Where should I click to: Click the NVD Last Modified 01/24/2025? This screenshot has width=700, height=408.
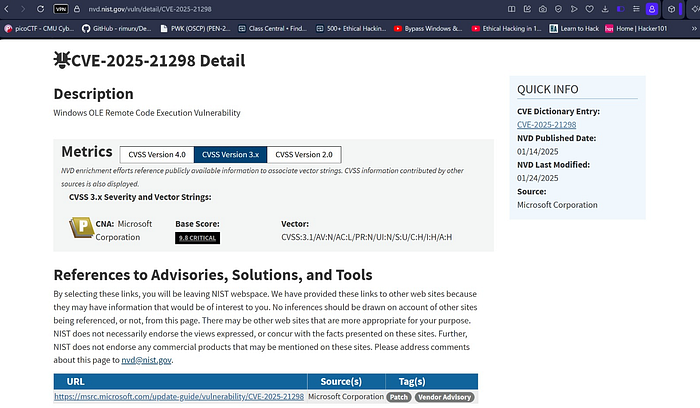point(538,178)
